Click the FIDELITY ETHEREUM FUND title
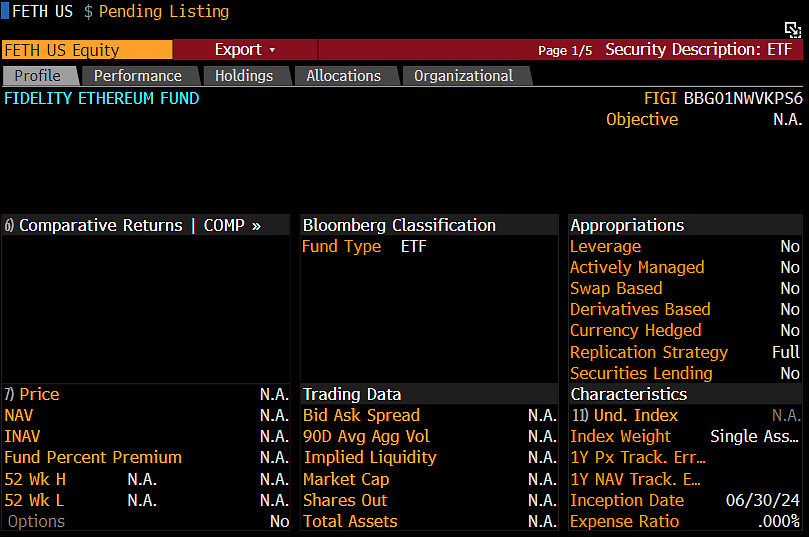 (102, 98)
